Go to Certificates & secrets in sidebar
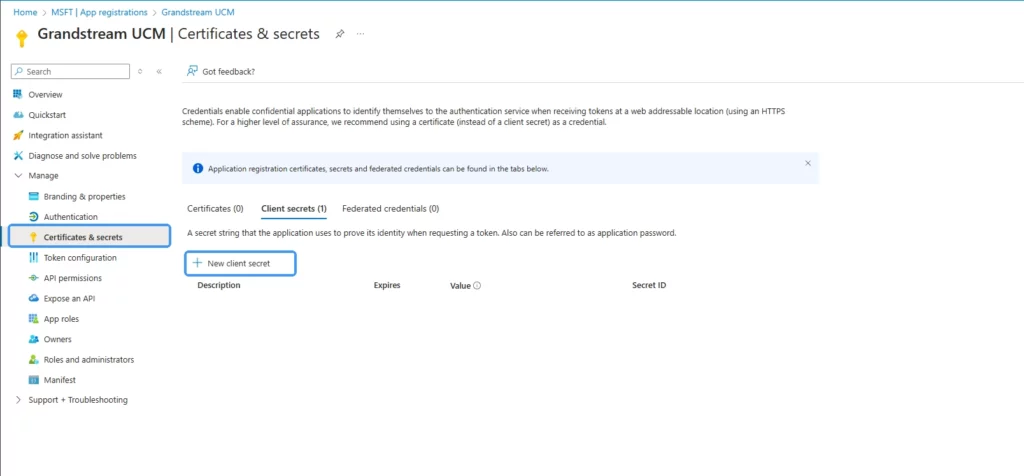Screen dimensions: 1024x476 (x=90, y=236)
